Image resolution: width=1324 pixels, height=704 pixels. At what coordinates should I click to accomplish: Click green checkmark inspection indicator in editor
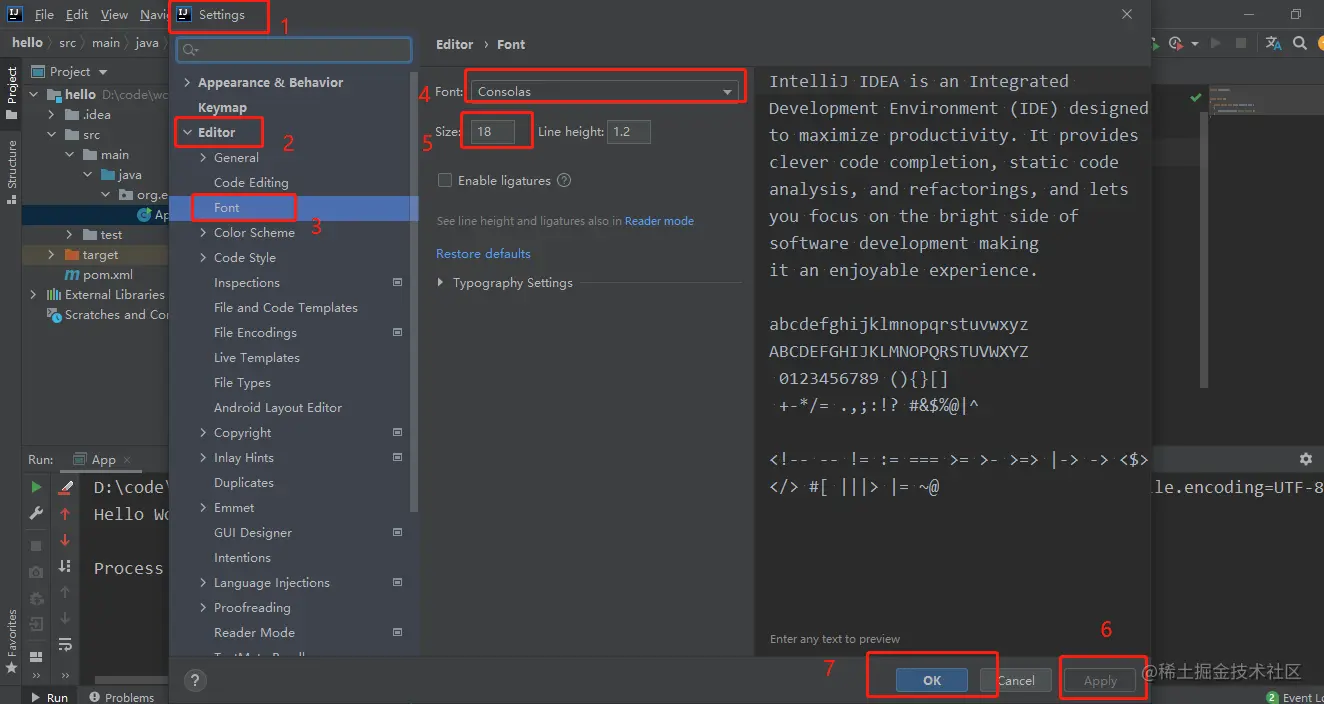[1195, 98]
